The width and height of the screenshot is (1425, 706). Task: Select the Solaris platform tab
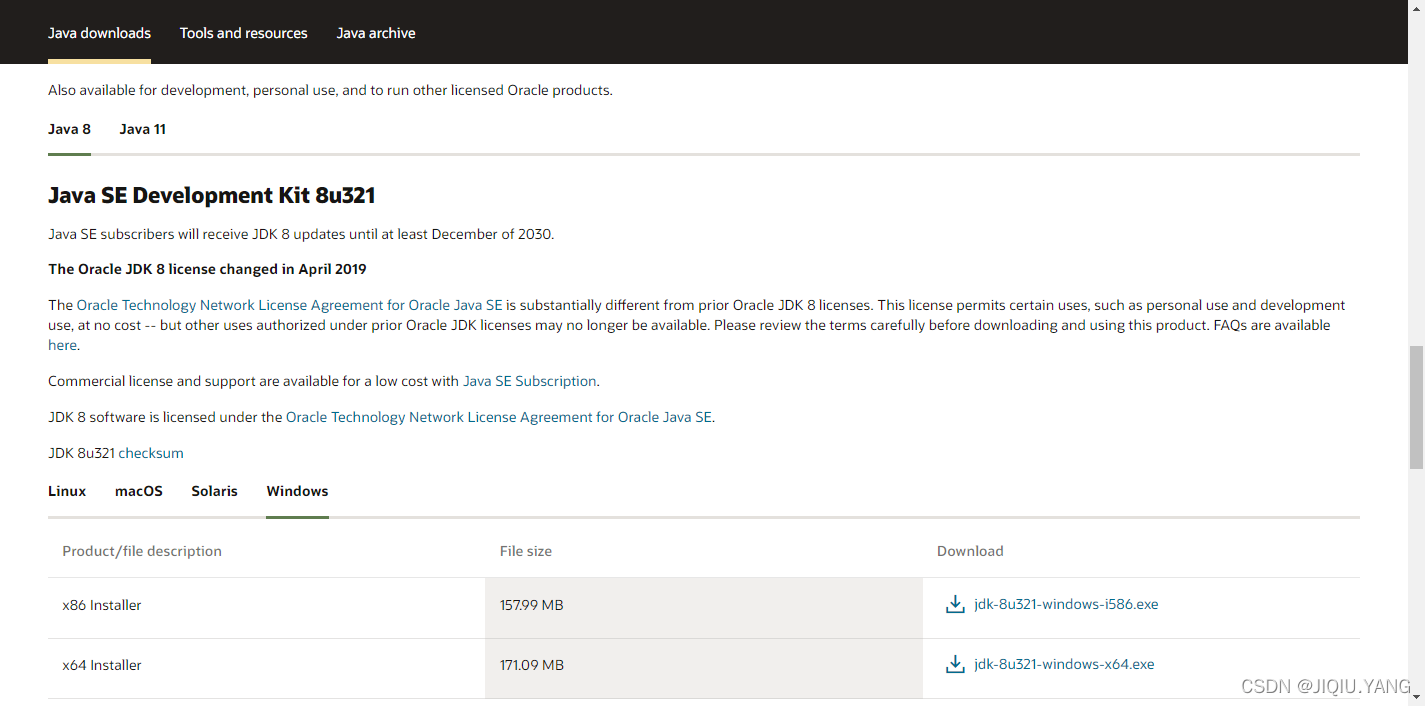point(215,491)
